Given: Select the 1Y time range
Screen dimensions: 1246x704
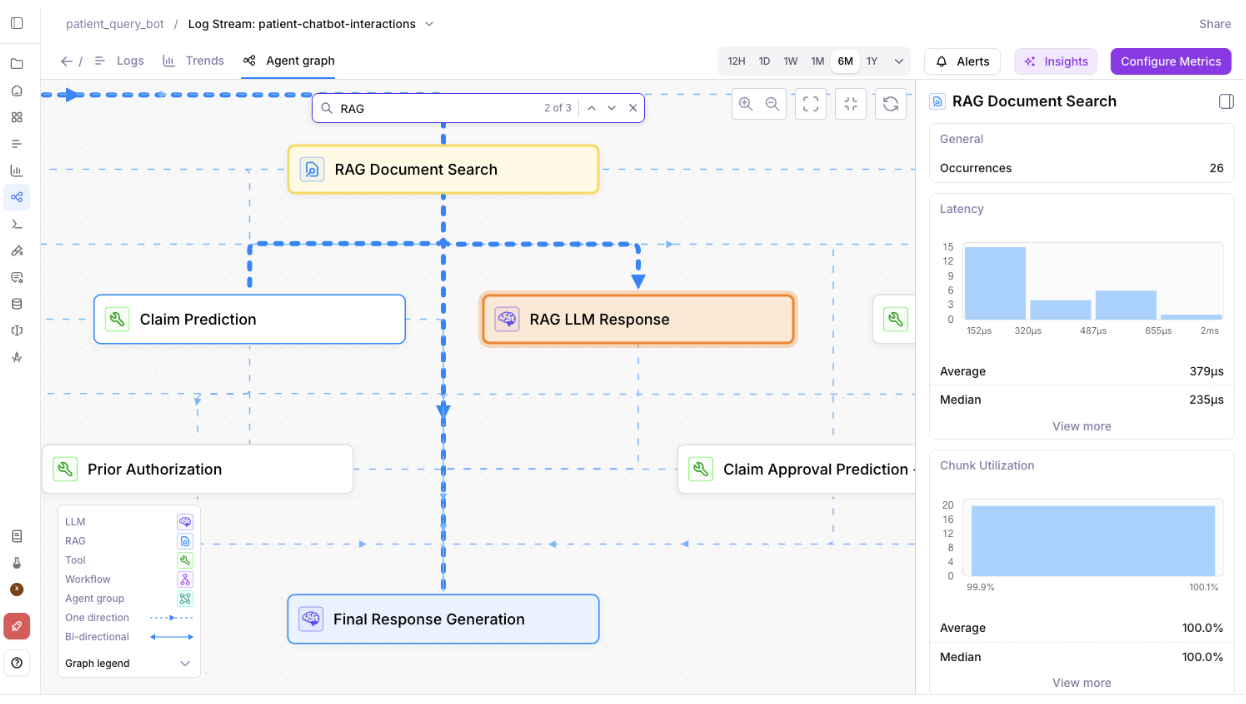Looking at the screenshot, I should (x=872, y=61).
